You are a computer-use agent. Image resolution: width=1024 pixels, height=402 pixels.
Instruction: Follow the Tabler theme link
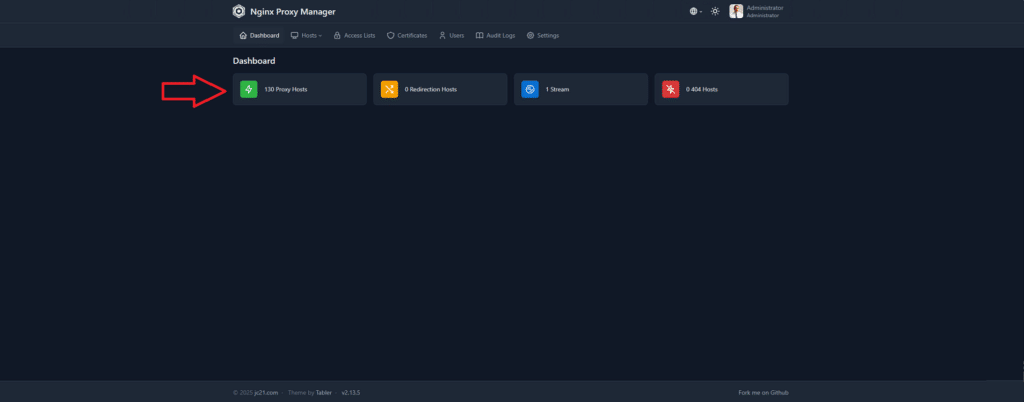point(324,392)
